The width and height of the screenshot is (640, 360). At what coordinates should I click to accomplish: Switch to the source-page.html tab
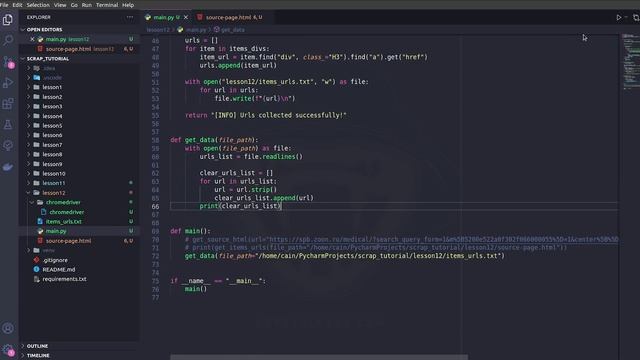[x=229, y=17]
